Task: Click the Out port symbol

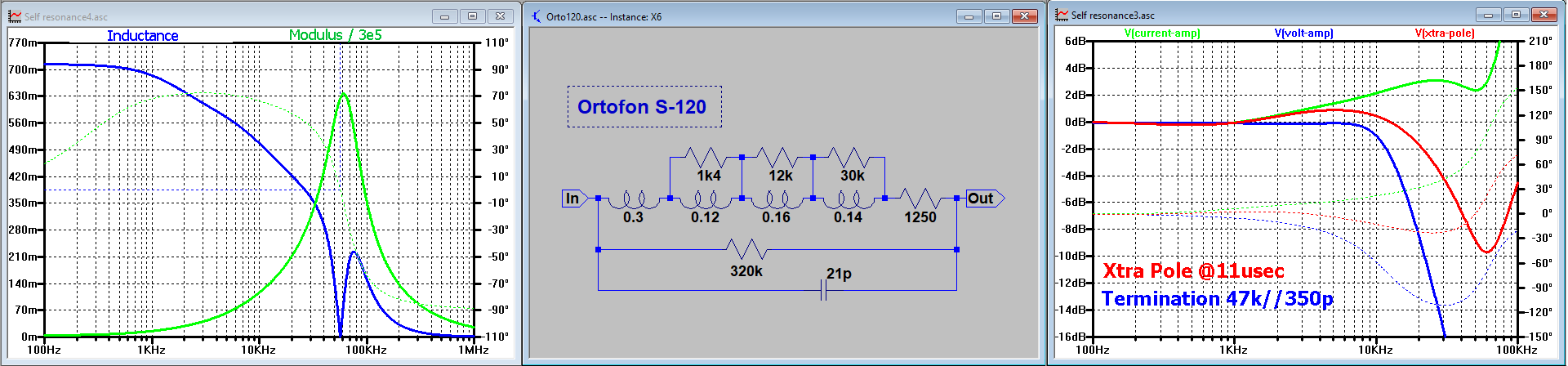Action: point(985,199)
